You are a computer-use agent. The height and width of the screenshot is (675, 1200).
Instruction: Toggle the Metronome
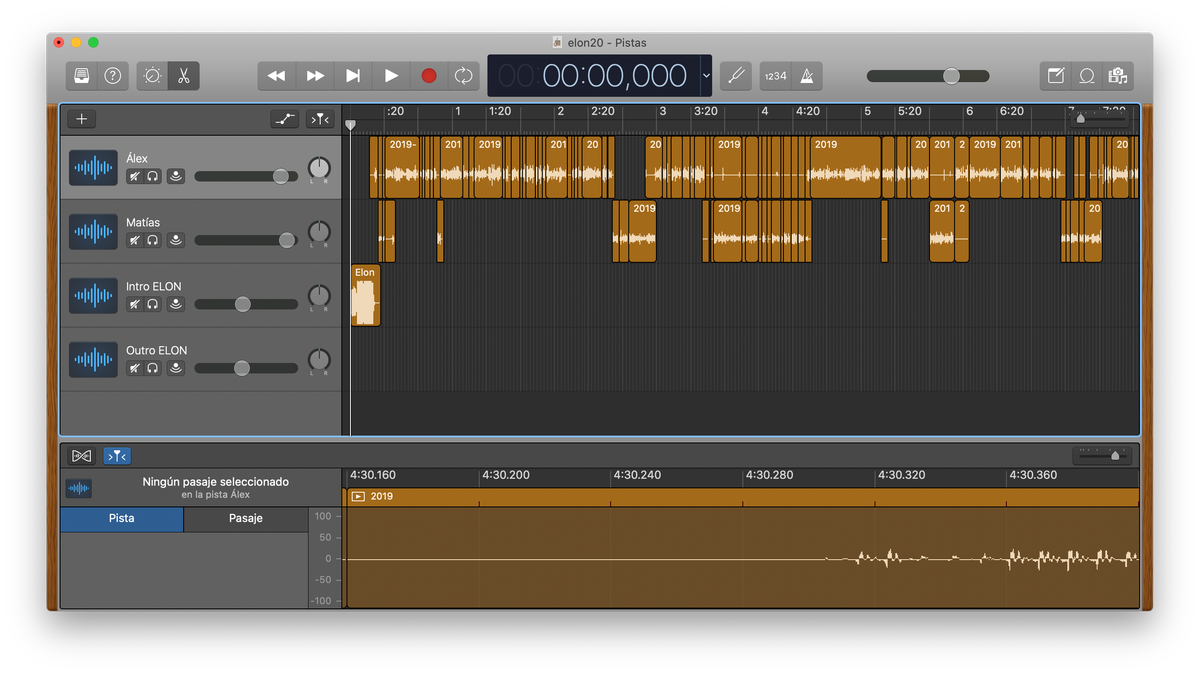(807, 76)
